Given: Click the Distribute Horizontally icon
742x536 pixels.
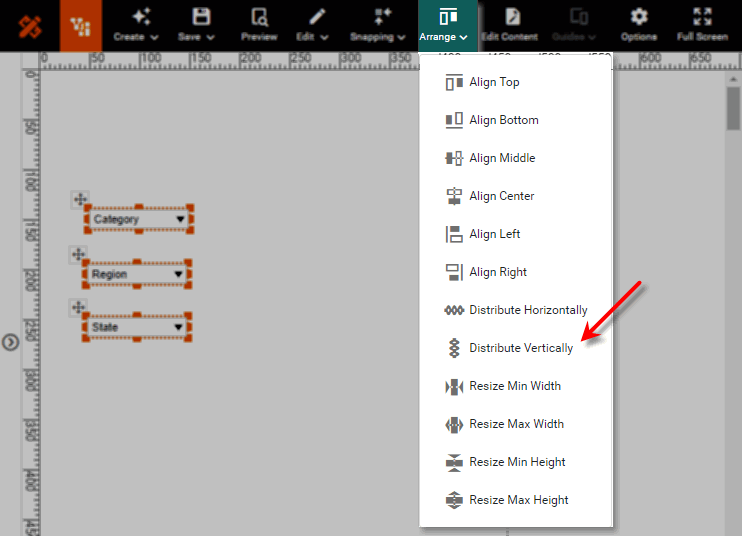Looking at the screenshot, I should (x=454, y=310).
